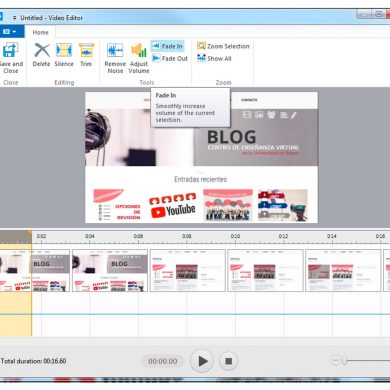This screenshot has width=390, height=390.
Task: Open the blue application menu dropdown
Action: pyautogui.click(x=10, y=32)
